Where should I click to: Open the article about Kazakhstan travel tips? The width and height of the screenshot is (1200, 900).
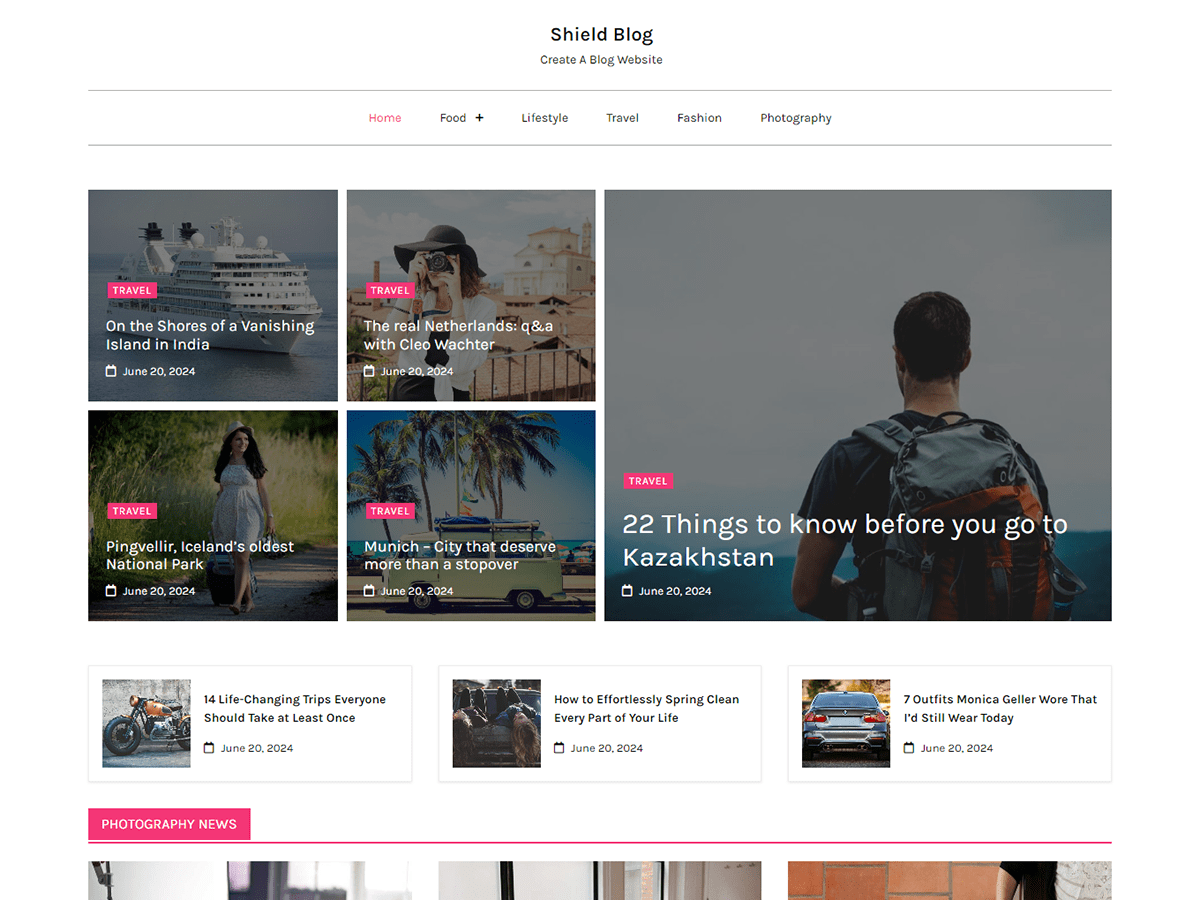click(x=845, y=540)
